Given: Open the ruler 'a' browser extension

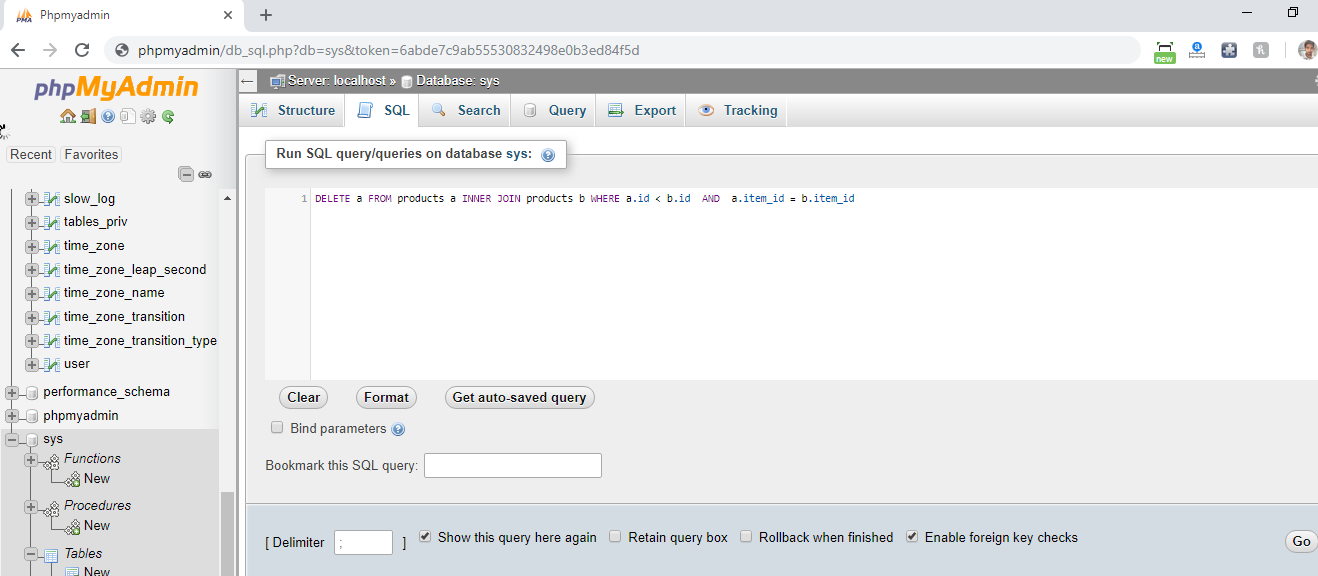Looking at the screenshot, I should [x=1197, y=49].
